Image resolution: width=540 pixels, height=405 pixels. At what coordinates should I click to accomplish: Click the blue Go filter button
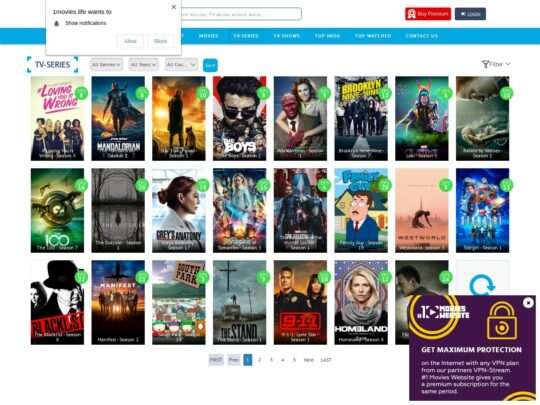(210, 65)
